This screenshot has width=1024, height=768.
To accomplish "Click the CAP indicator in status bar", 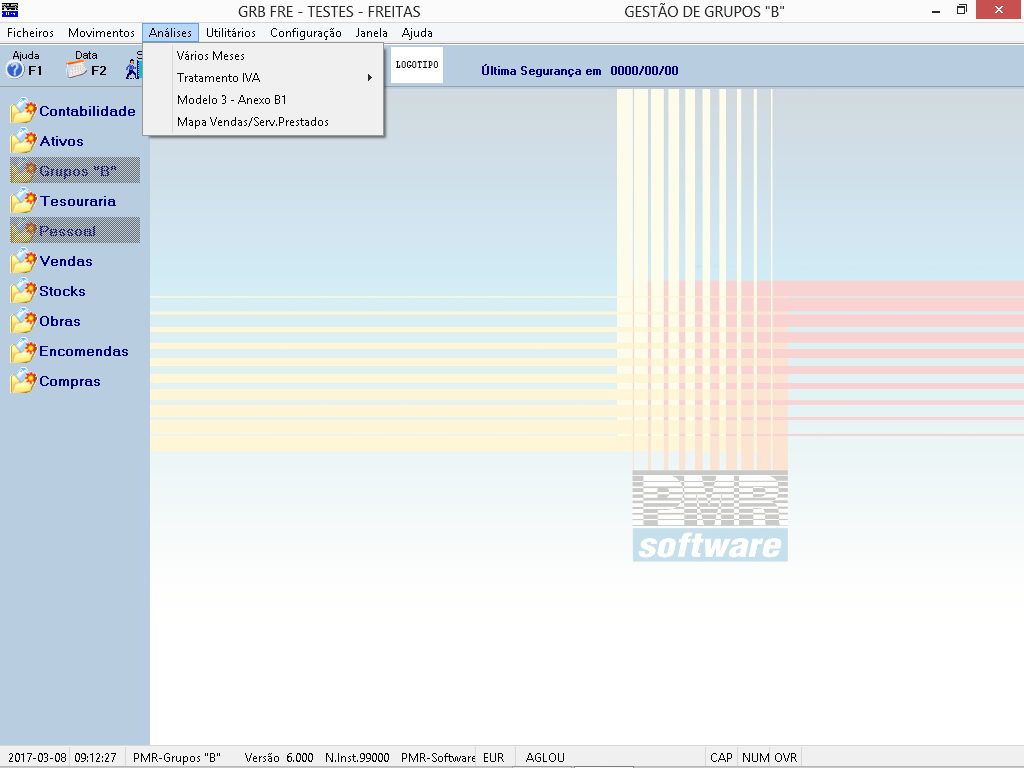I will 721,758.
